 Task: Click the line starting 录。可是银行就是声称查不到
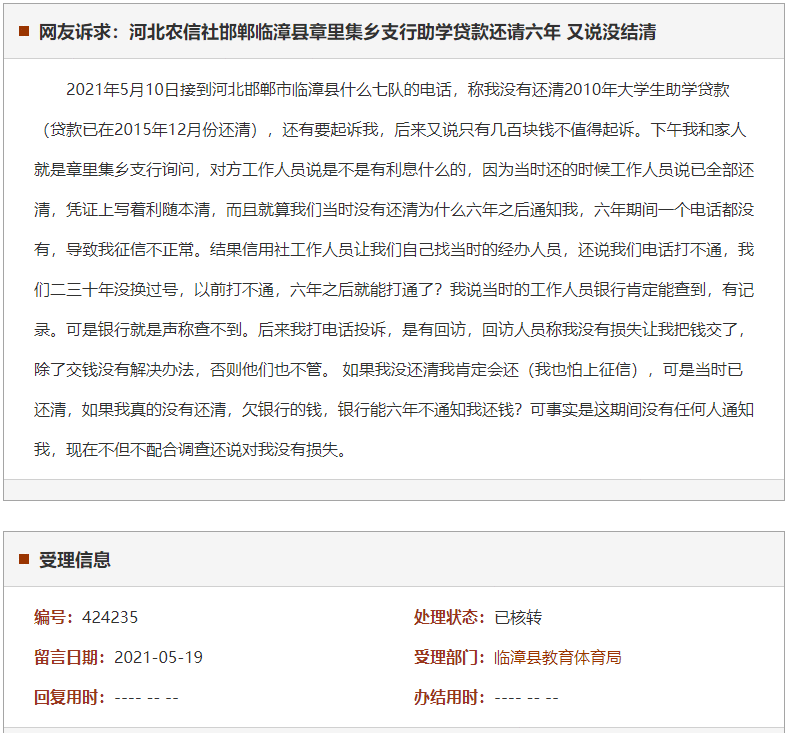click(x=390, y=330)
